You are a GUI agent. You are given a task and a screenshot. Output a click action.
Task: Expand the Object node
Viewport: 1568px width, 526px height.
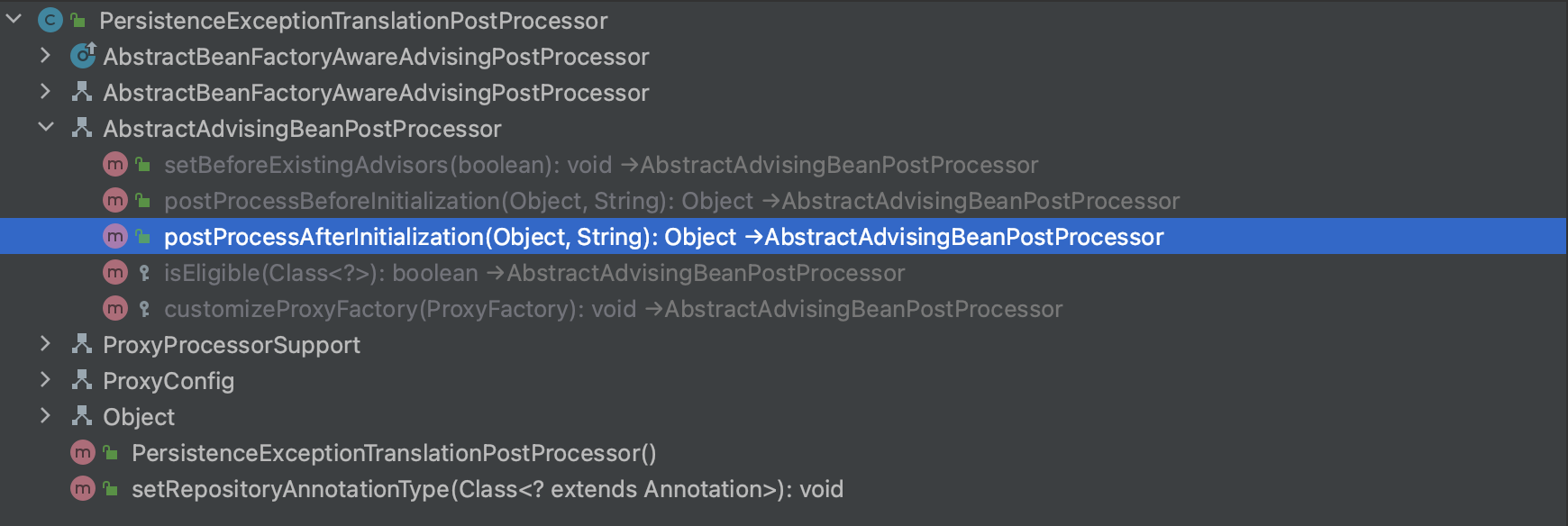point(46,416)
